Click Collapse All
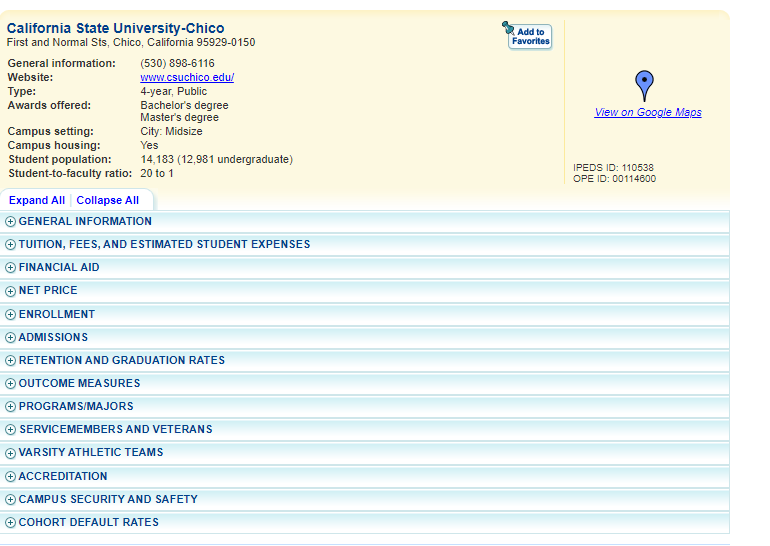The image size is (770, 546). (x=108, y=200)
